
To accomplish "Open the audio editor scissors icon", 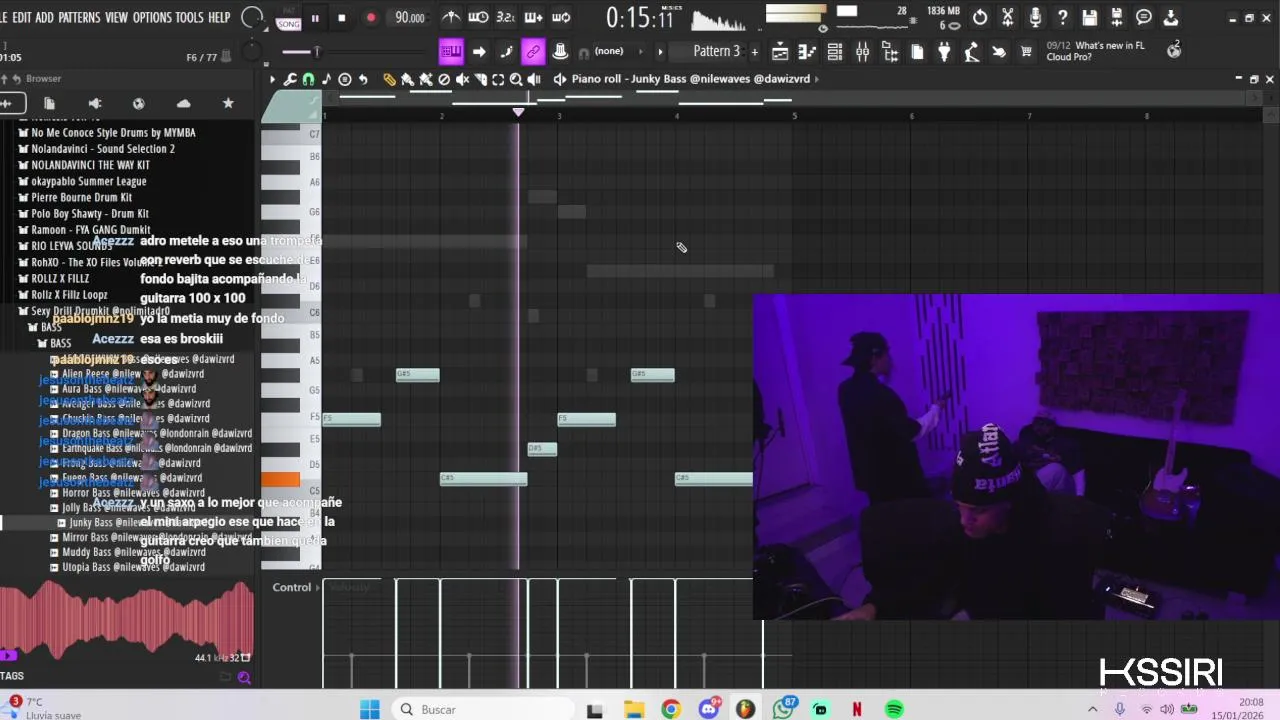I will coord(1008,18).
